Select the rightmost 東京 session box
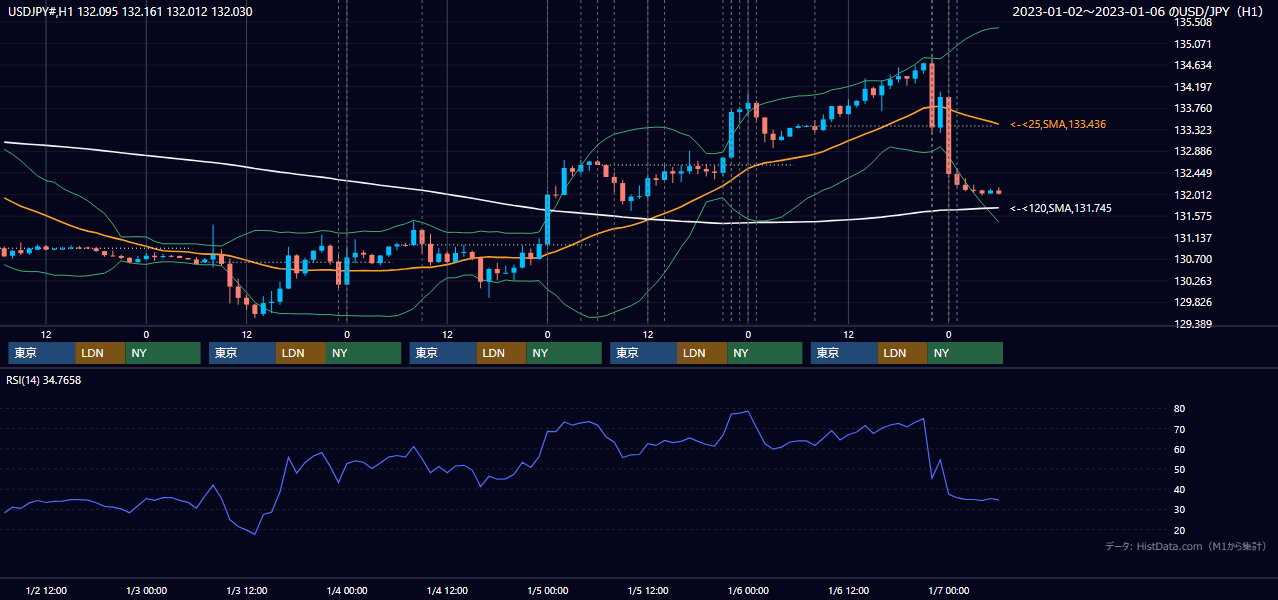The width and height of the screenshot is (1278, 600). coord(845,353)
